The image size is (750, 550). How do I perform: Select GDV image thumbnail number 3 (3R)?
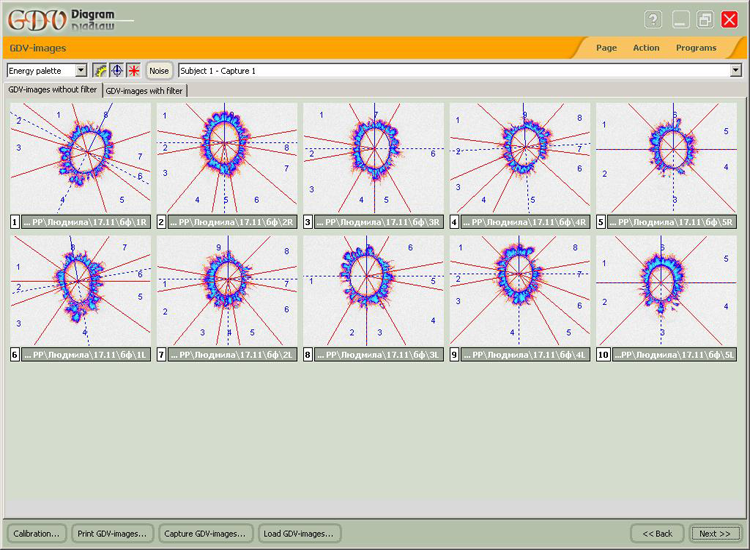(374, 158)
